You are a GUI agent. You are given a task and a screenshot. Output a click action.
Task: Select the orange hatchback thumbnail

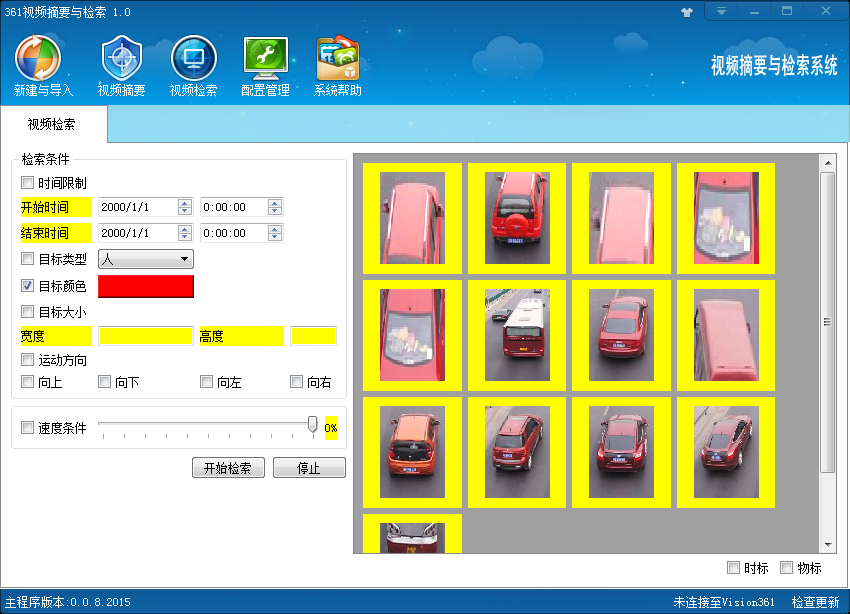[412, 452]
